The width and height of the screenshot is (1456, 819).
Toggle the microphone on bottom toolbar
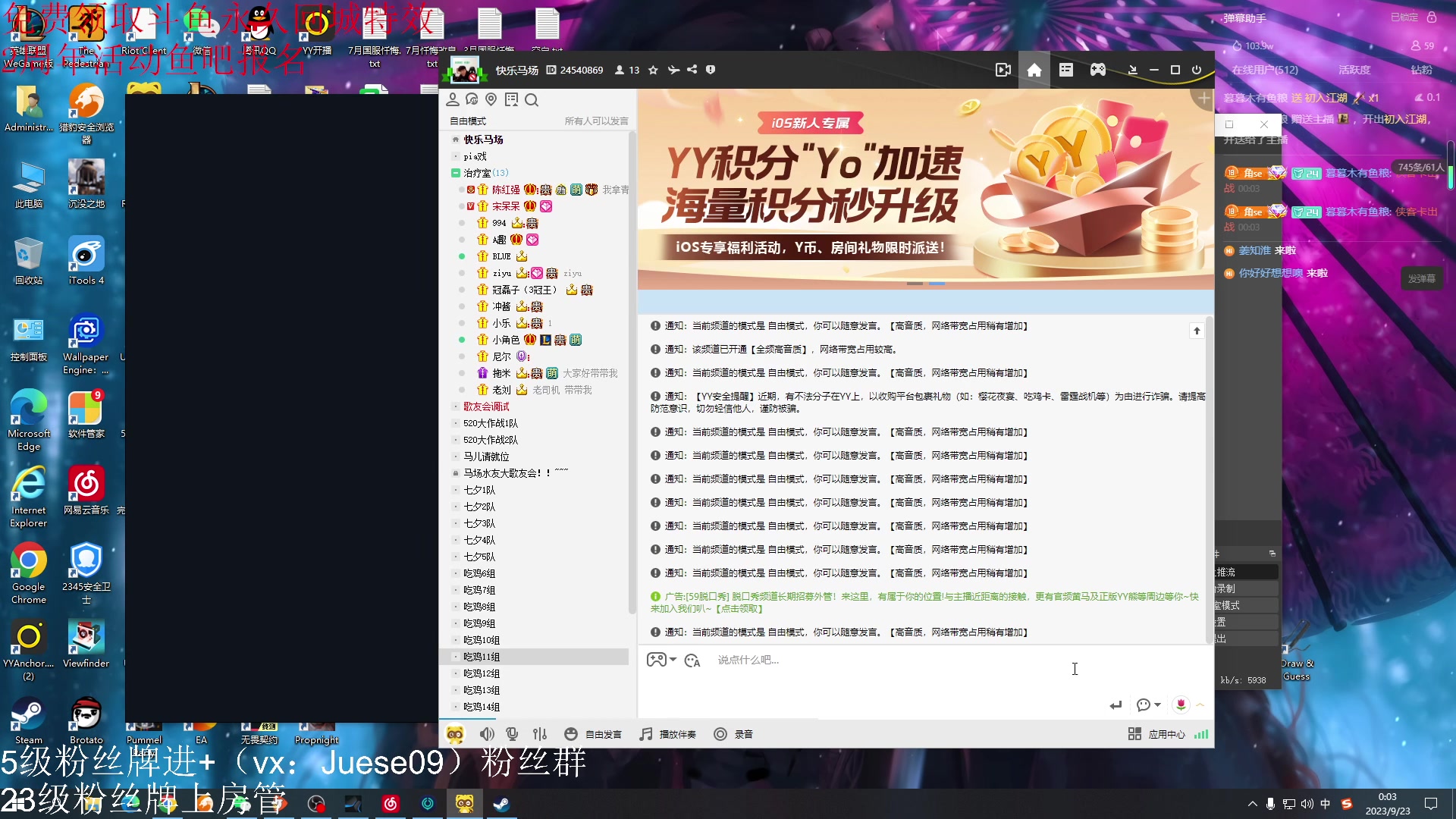click(513, 734)
